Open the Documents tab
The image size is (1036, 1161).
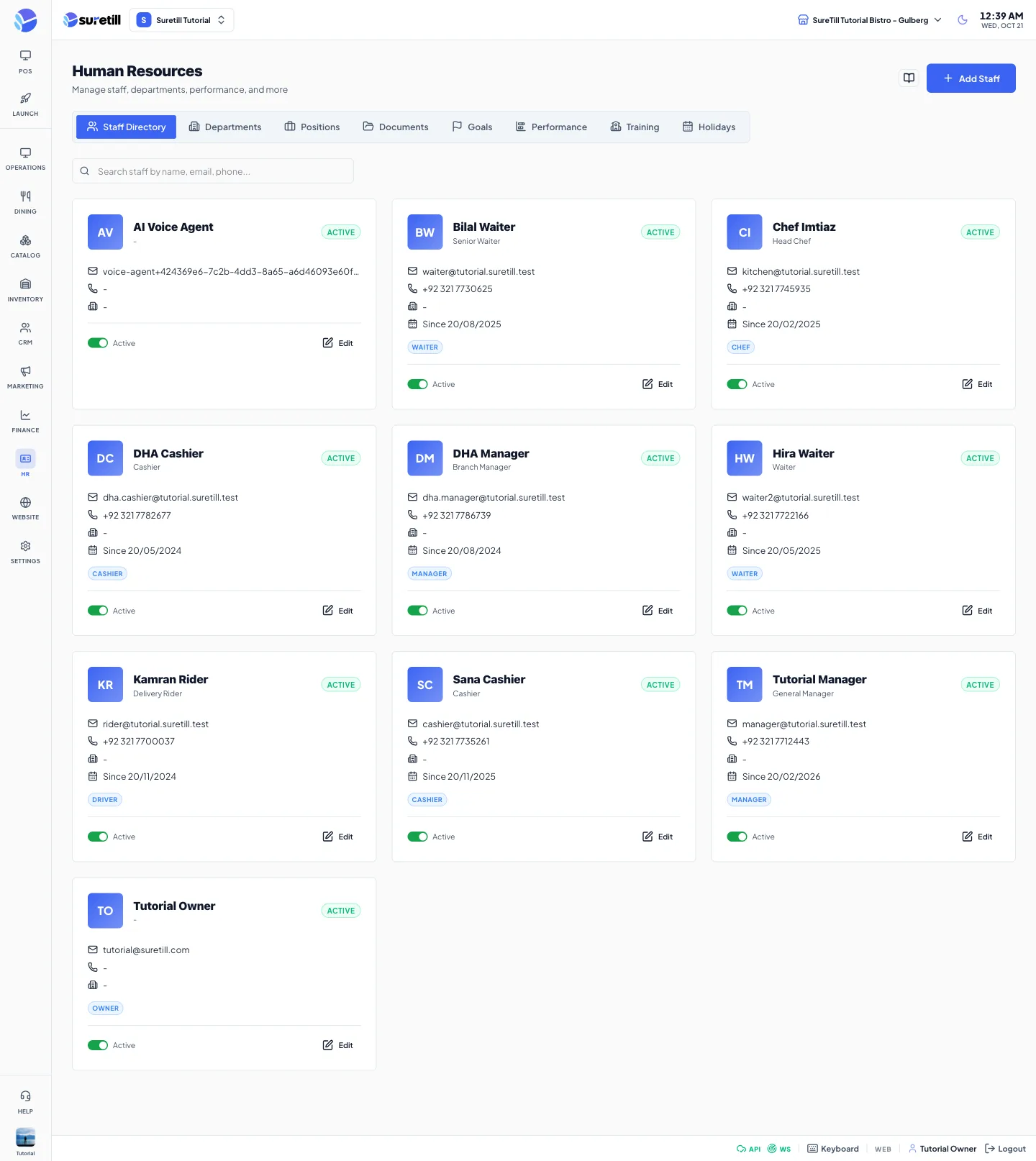pyautogui.click(x=396, y=127)
